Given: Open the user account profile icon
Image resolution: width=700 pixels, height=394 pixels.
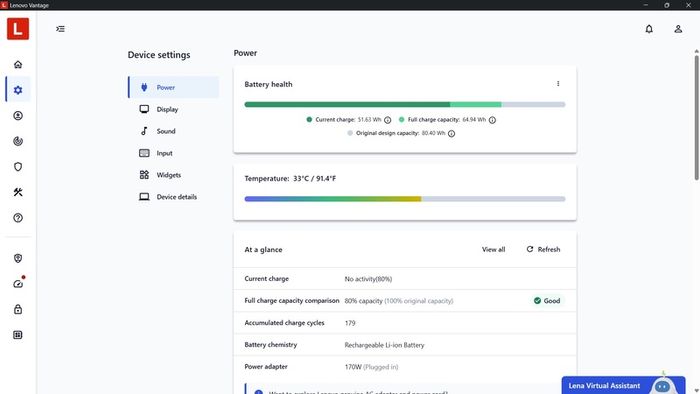Looking at the screenshot, I should tap(678, 29).
